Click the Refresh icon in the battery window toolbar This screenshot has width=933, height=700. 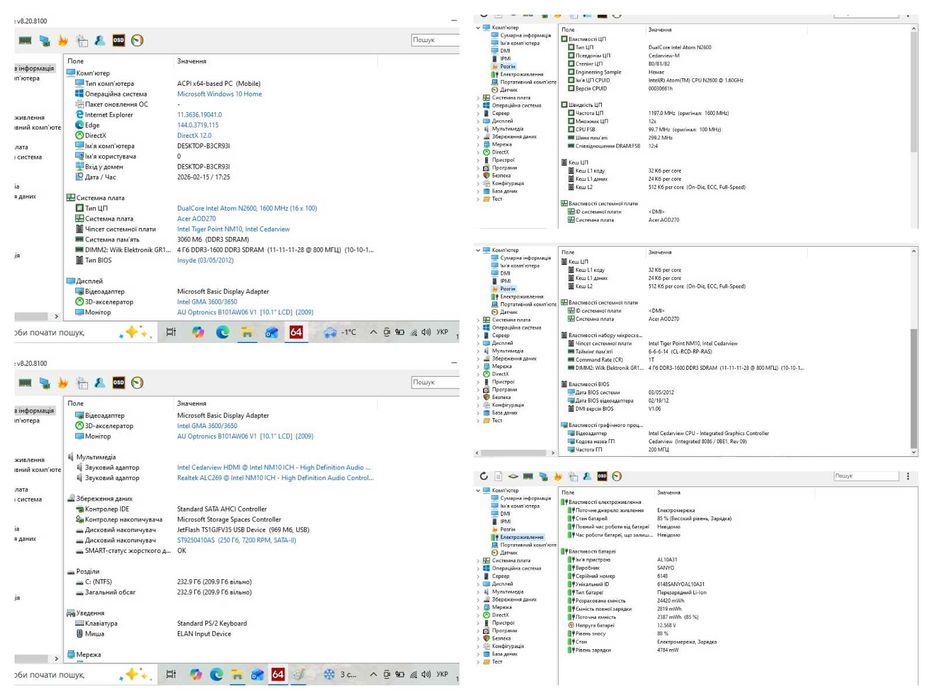pyautogui.click(x=484, y=476)
